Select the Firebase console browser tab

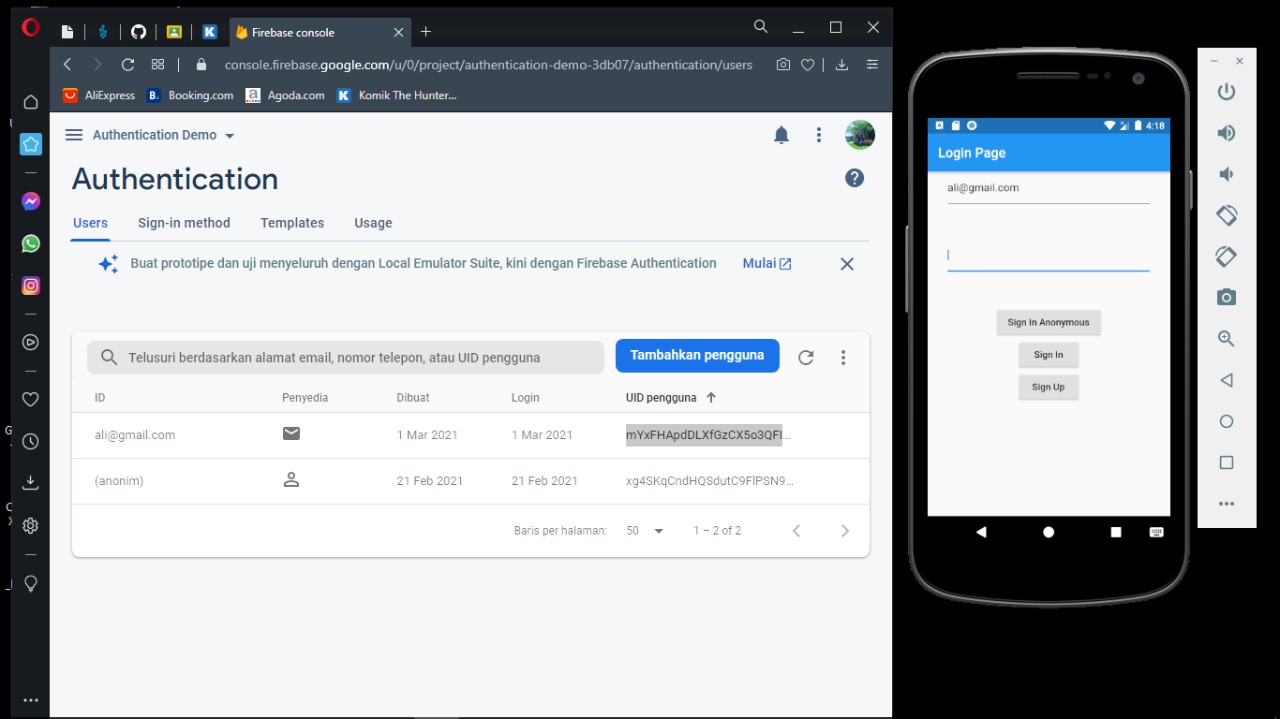click(x=319, y=32)
